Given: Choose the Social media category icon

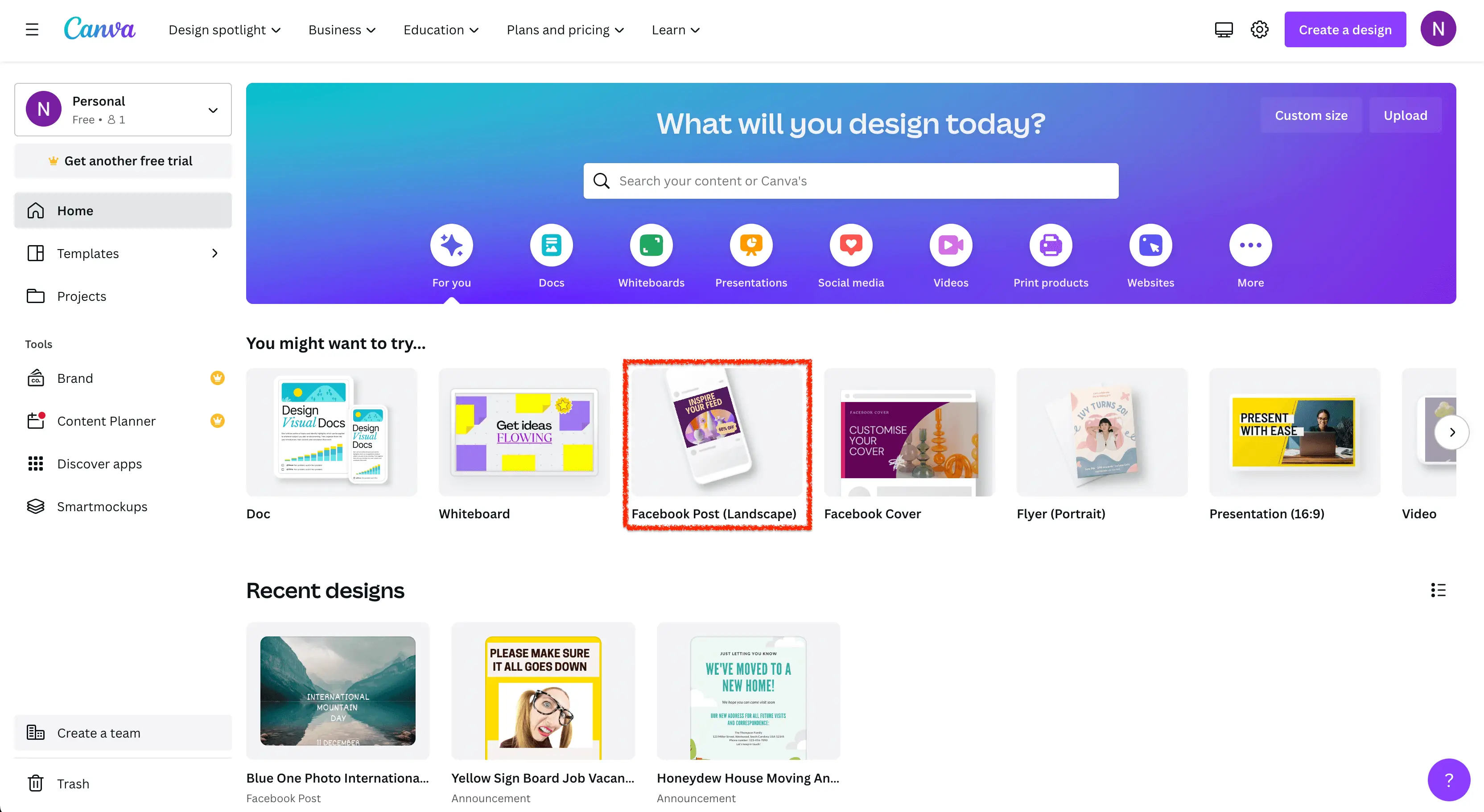Looking at the screenshot, I should click(x=850, y=245).
